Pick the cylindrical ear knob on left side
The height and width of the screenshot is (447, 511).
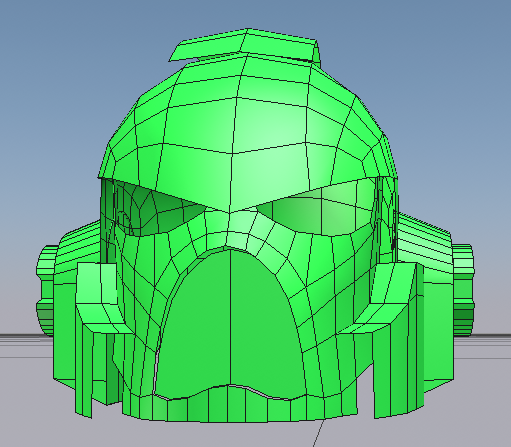47,290
